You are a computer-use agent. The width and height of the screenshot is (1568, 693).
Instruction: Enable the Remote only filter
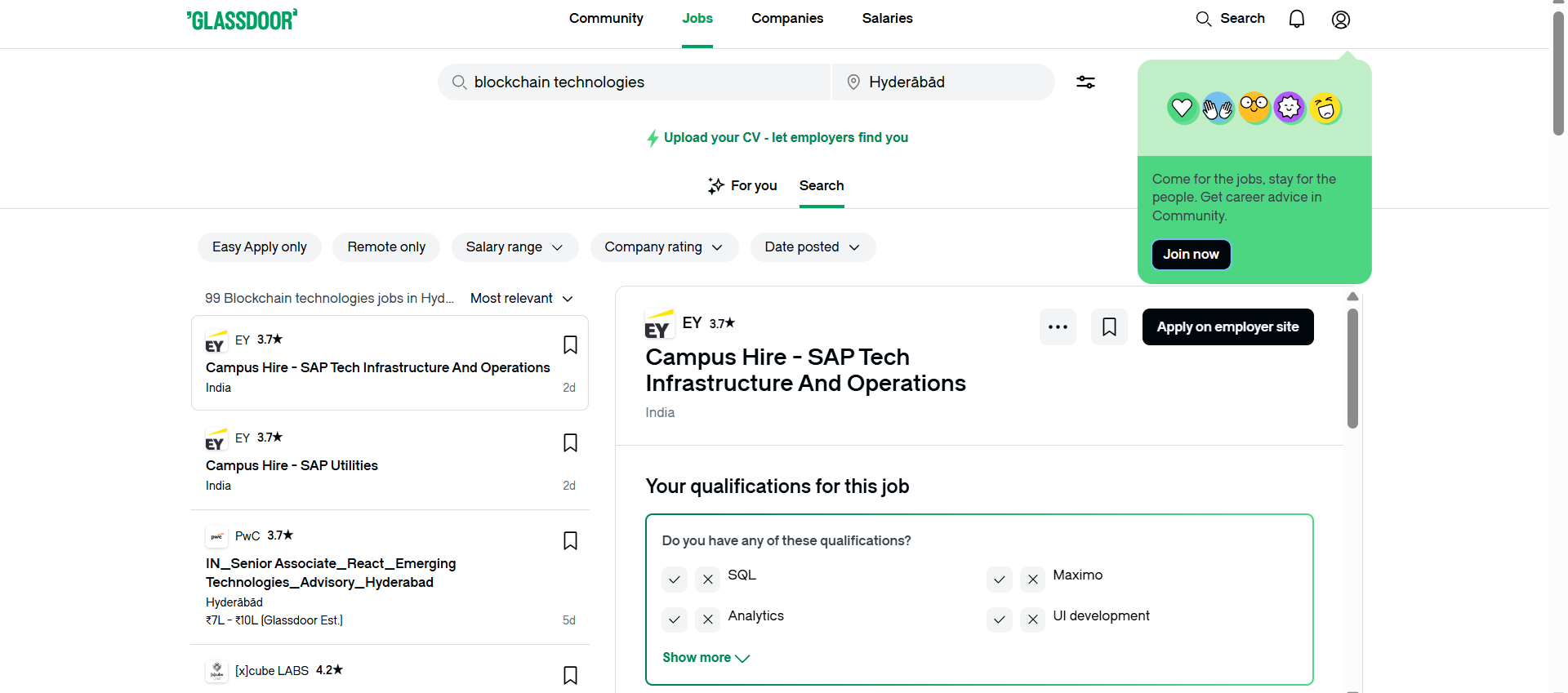[x=385, y=247]
